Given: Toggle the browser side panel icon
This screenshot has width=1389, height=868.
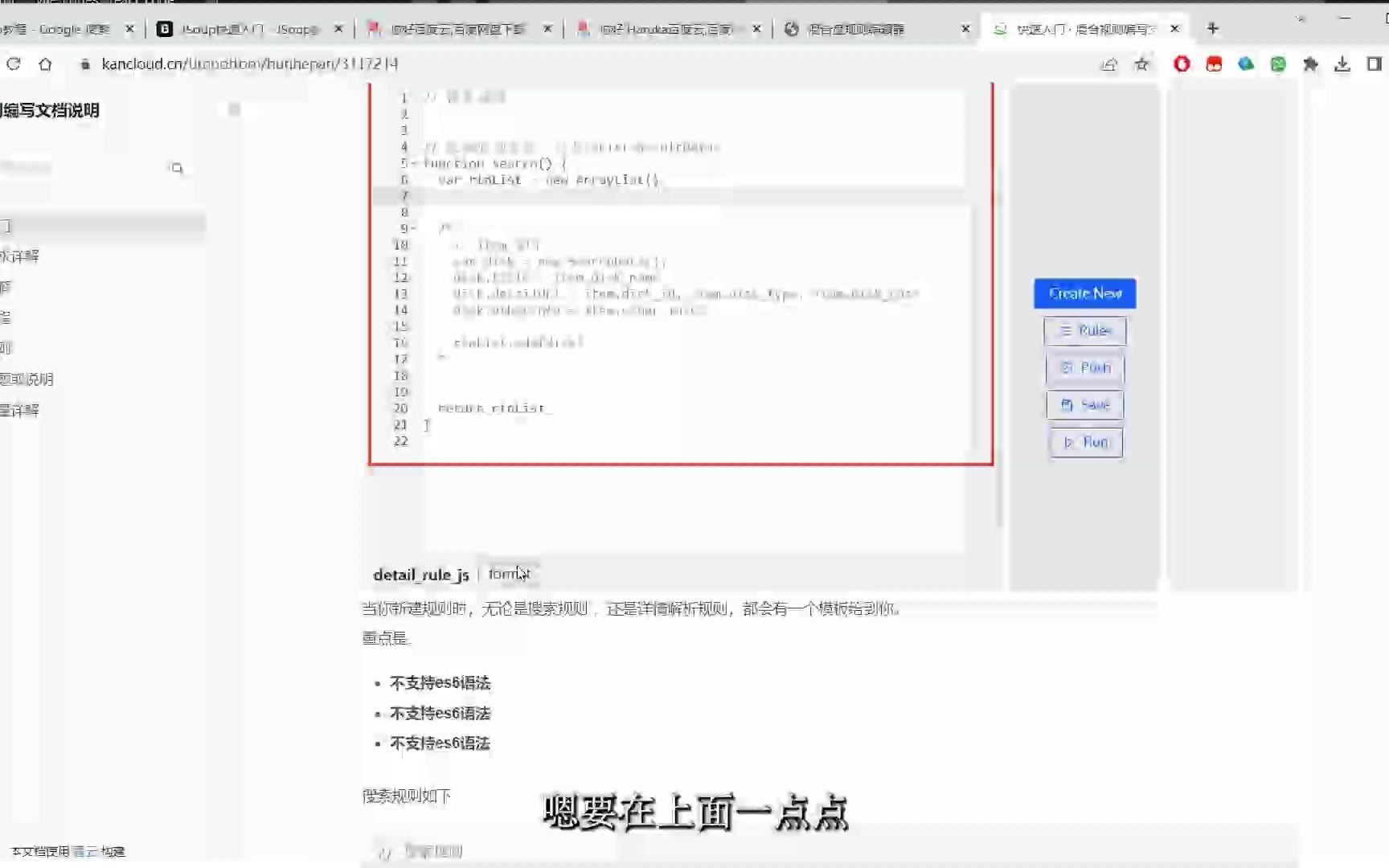Looking at the screenshot, I should click(1375, 64).
